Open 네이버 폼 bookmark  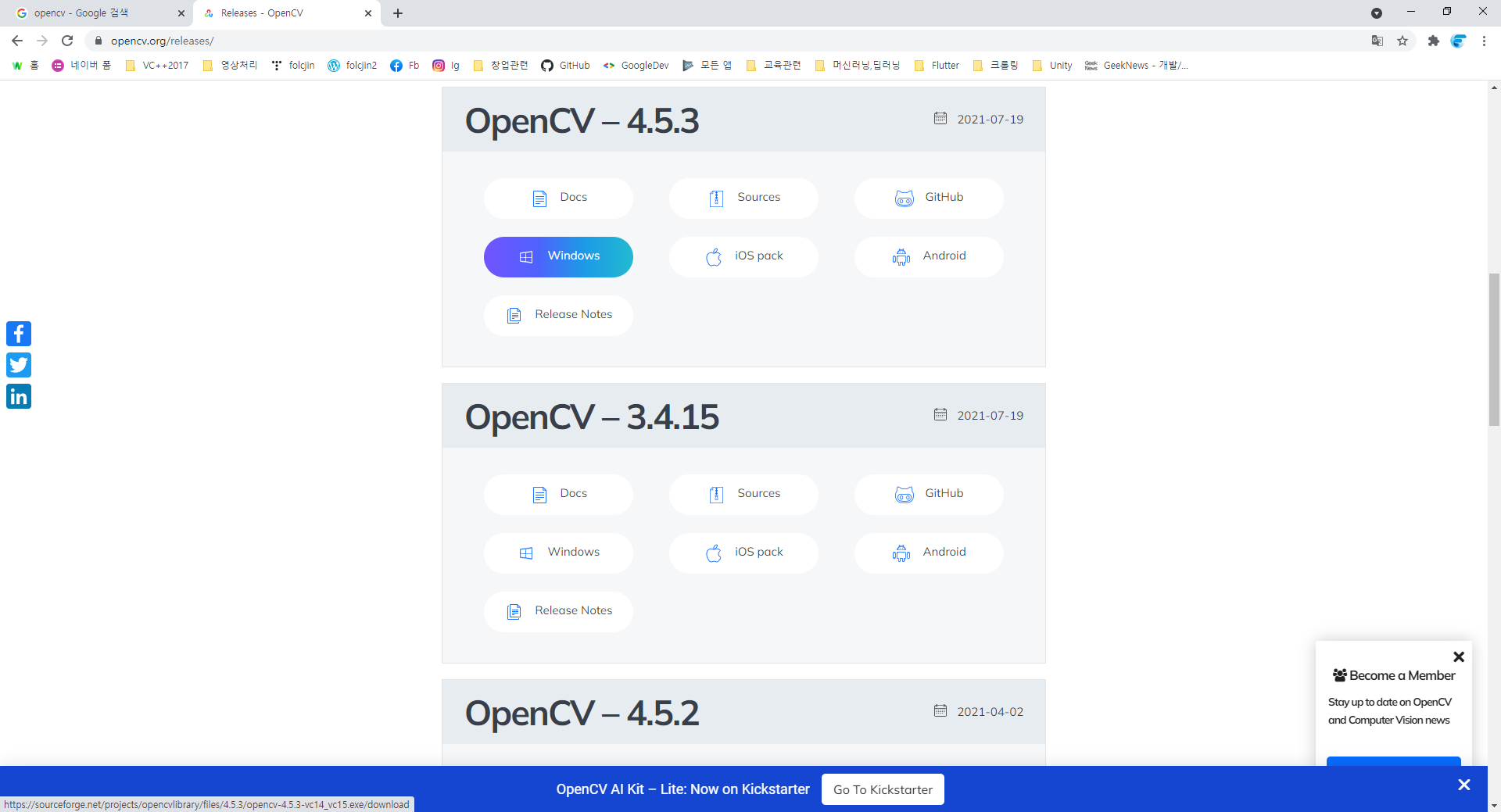(x=81, y=66)
